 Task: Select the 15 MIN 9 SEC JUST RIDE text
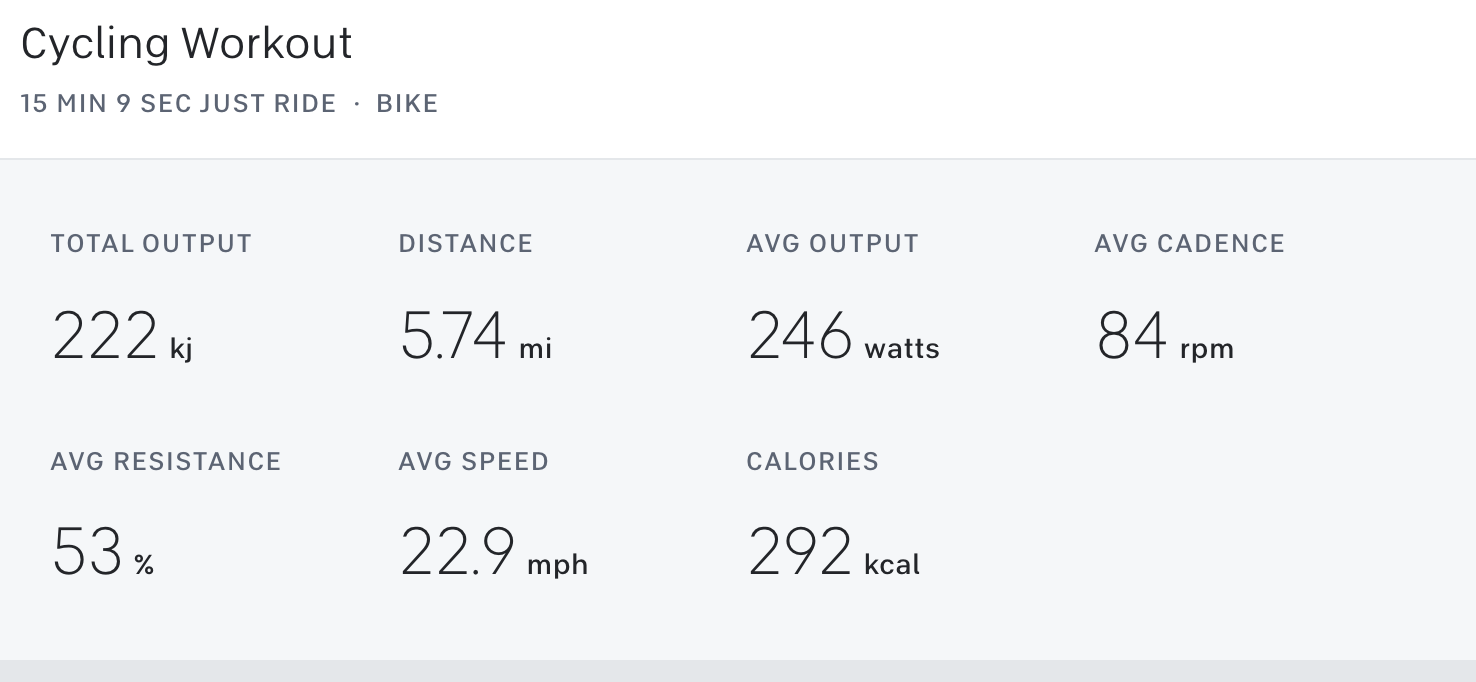tap(178, 104)
